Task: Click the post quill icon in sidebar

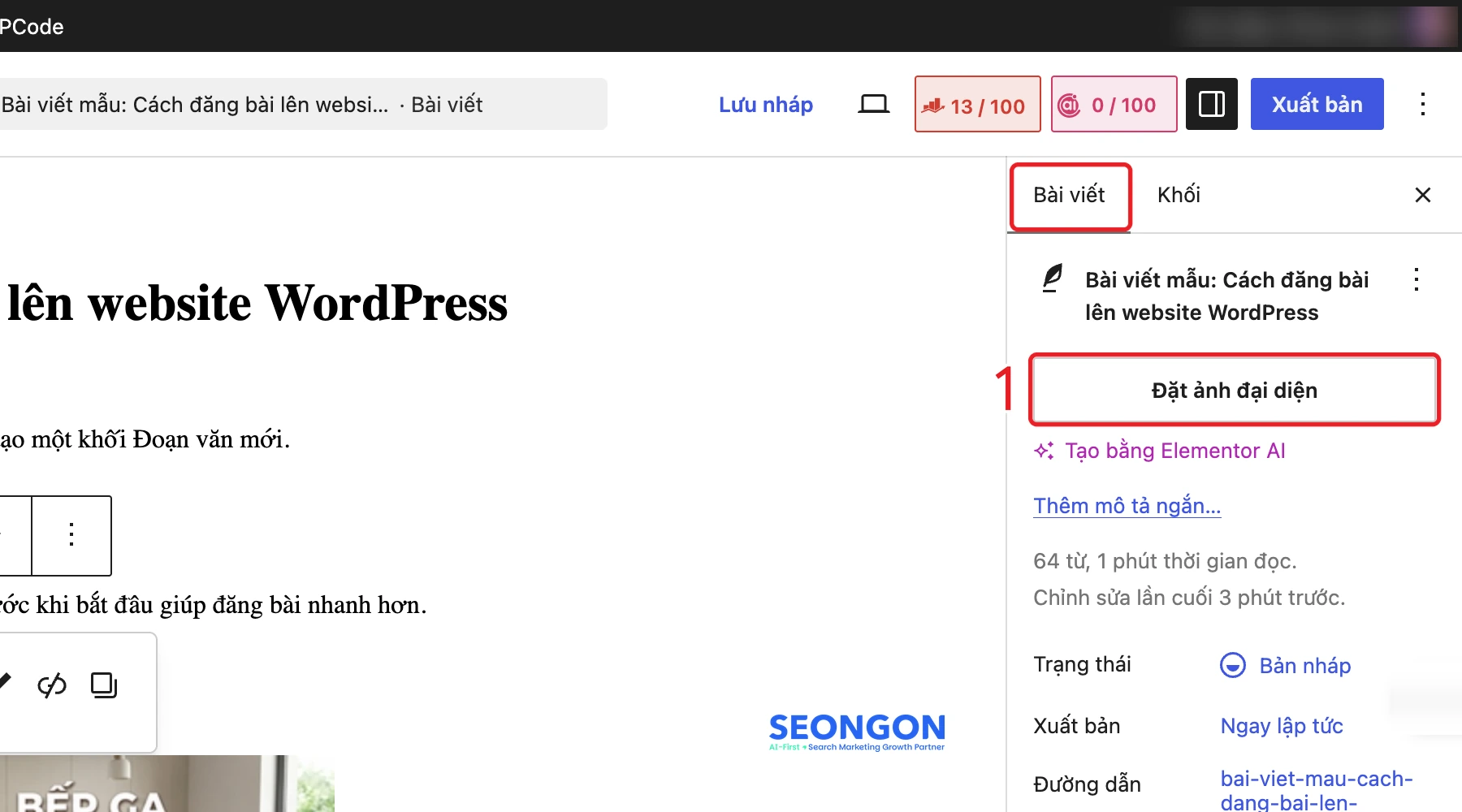Action: coord(1052,279)
